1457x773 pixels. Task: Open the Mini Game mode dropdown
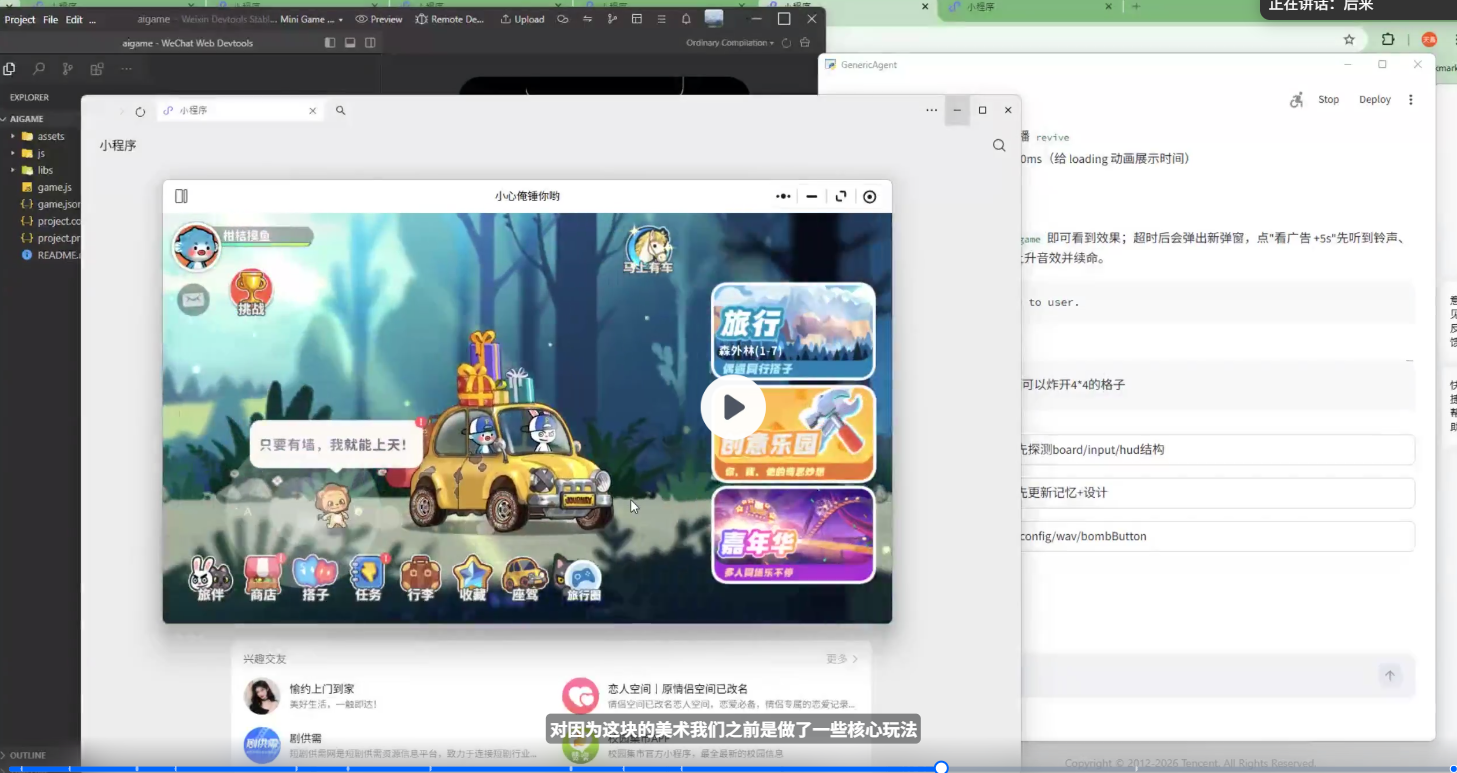point(312,19)
